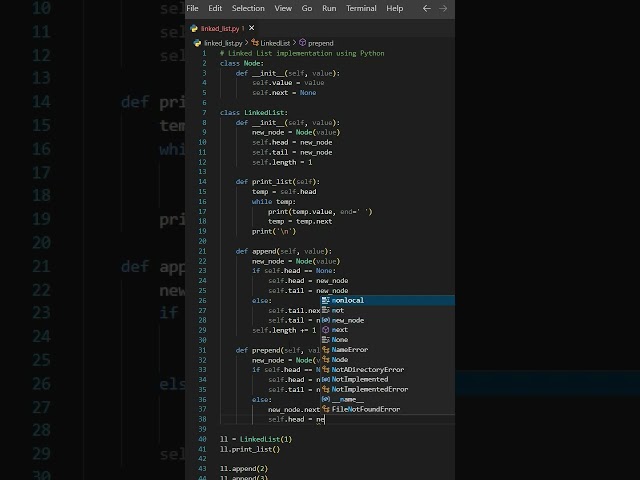Click the keyword icon beside 'nonlocal'
Viewport: 640px width, 480px height.
[x=325, y=300]
